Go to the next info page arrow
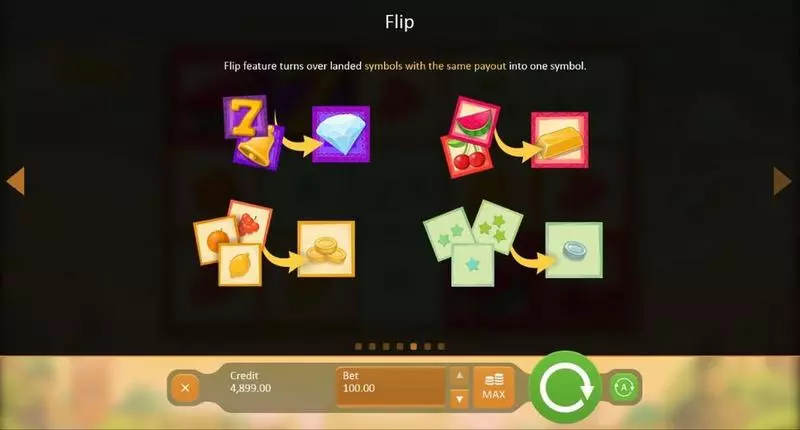 coord(782,181)
